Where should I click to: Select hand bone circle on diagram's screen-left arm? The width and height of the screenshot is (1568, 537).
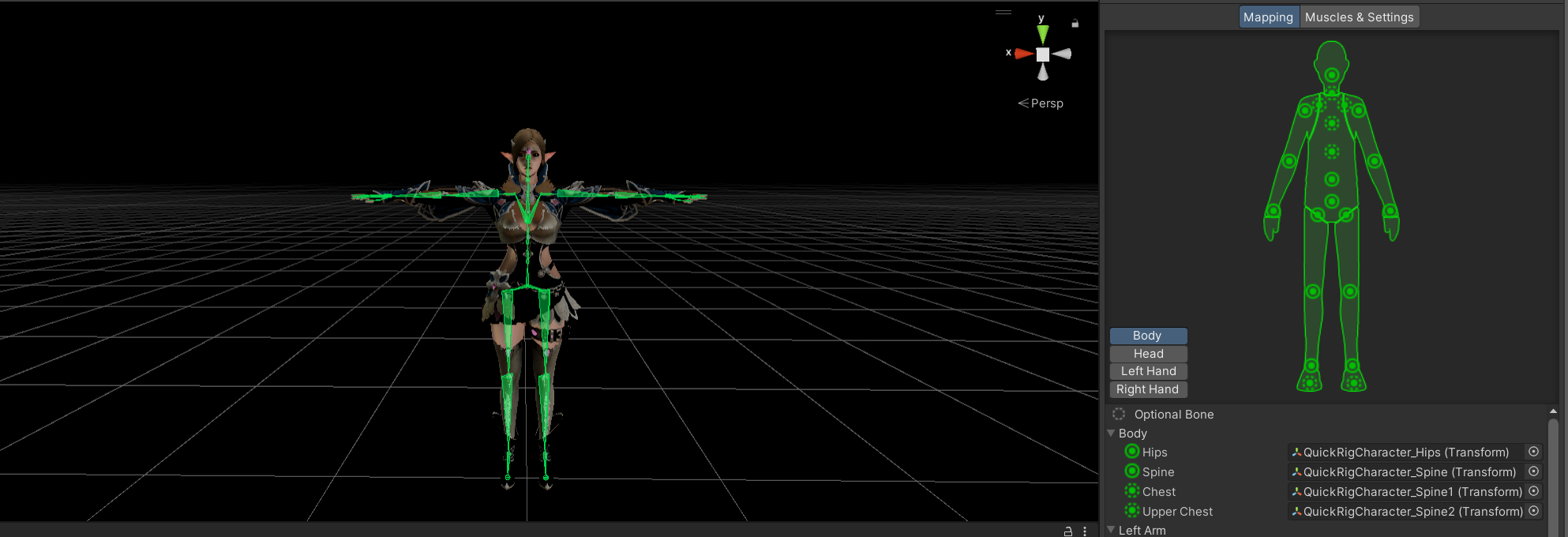1274,211
